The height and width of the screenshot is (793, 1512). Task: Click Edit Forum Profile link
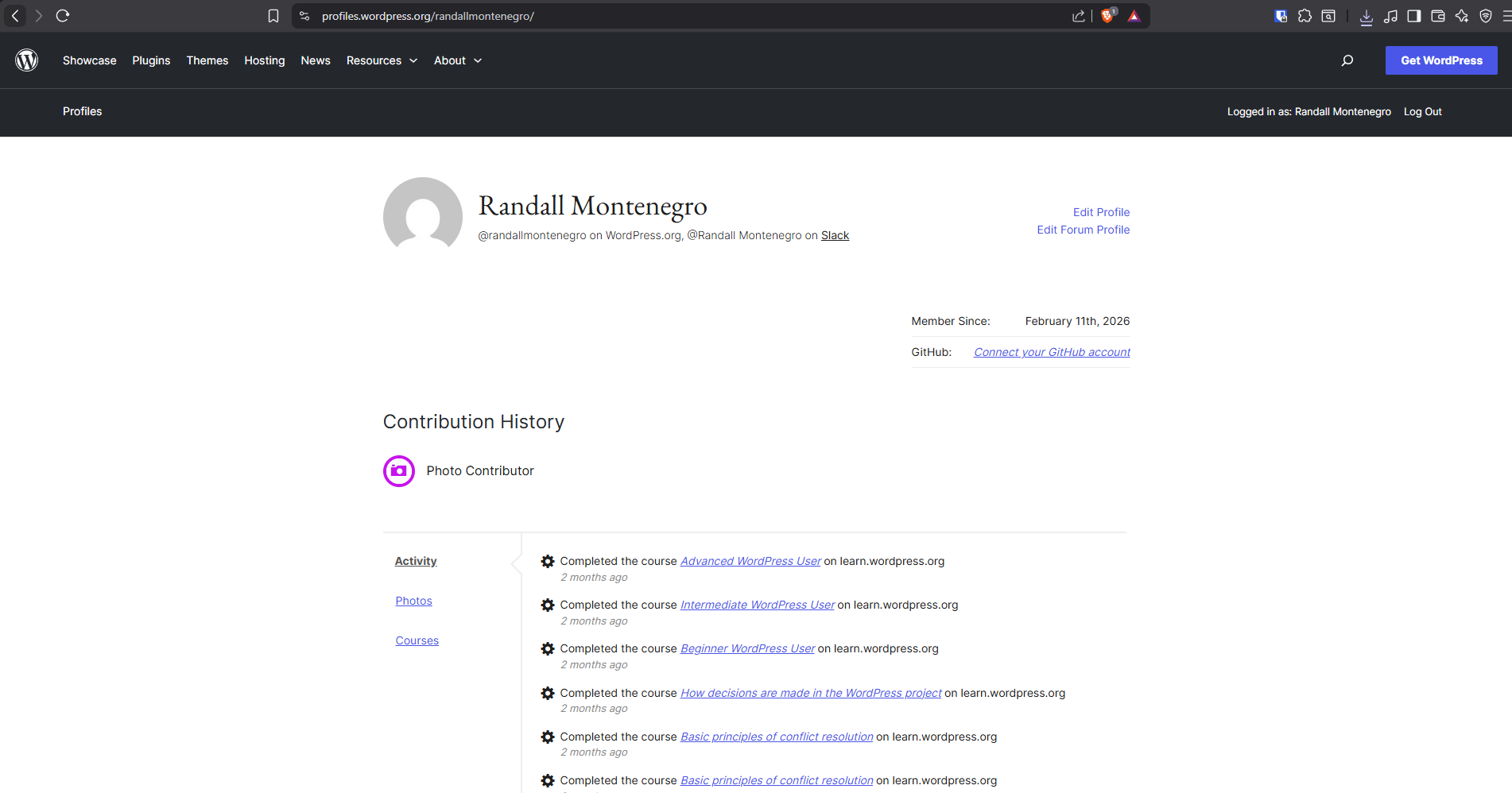1084,230
